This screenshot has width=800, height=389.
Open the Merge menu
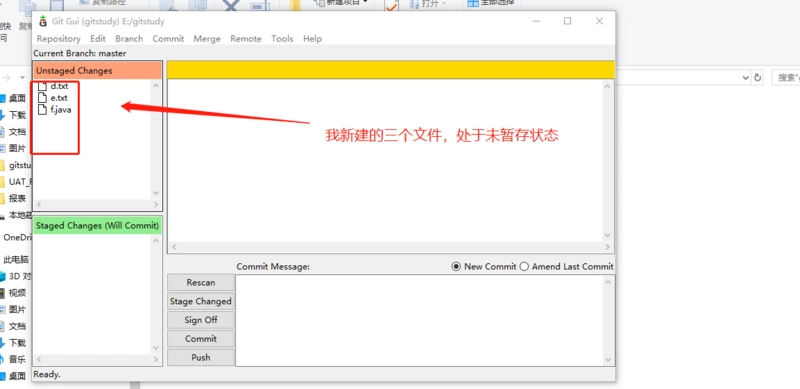pos(207,39)
